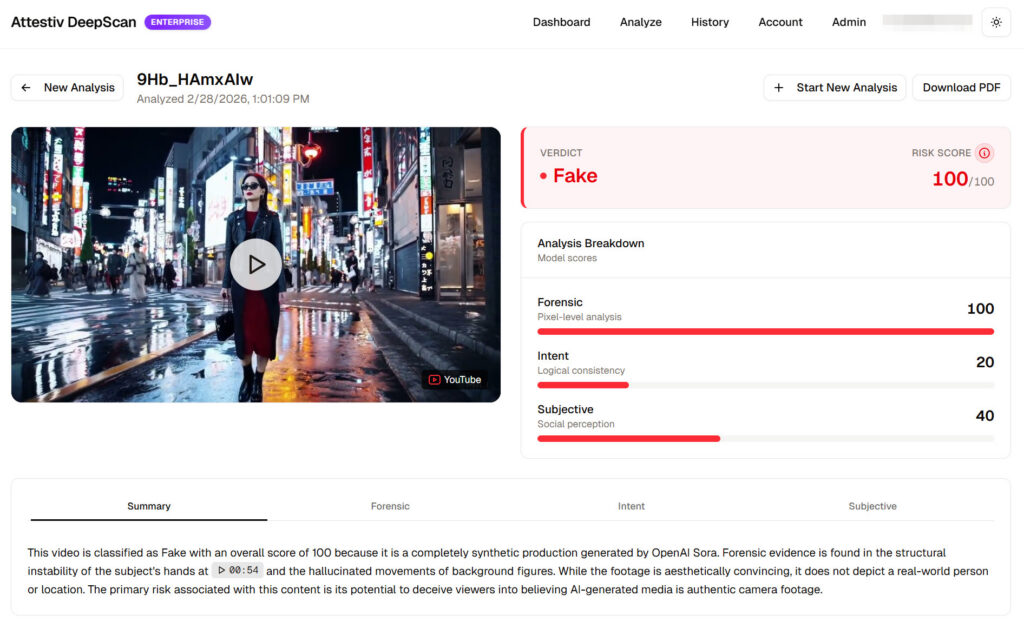Screen dimensions: 1024x635
Task: Download the PDF report
Action: [961, 88]
